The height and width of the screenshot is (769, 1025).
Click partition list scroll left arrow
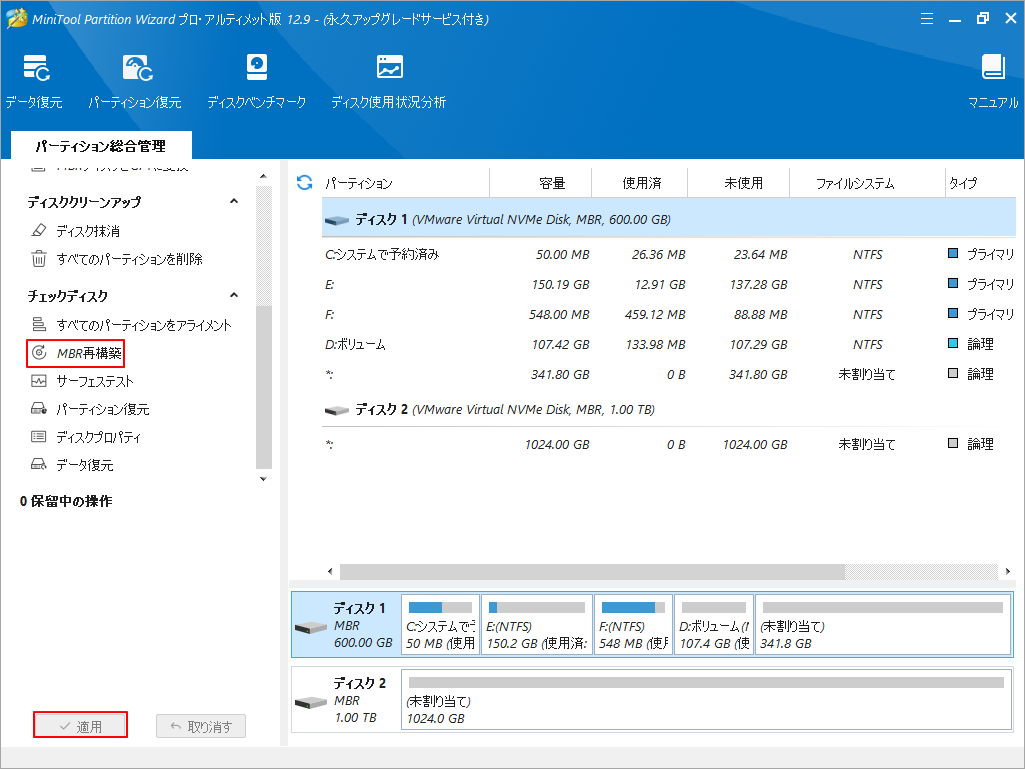tap(330, 572)
